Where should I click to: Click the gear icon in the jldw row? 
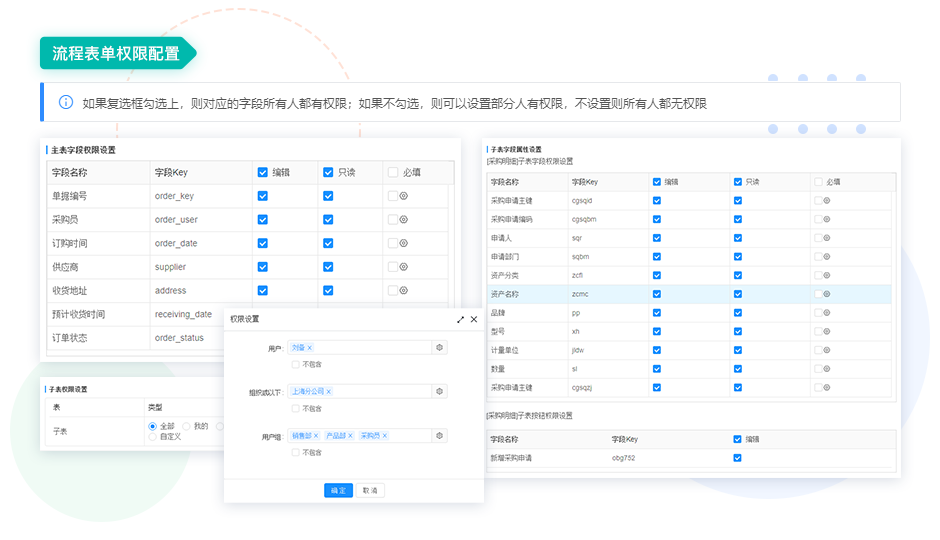click(827, 350)
